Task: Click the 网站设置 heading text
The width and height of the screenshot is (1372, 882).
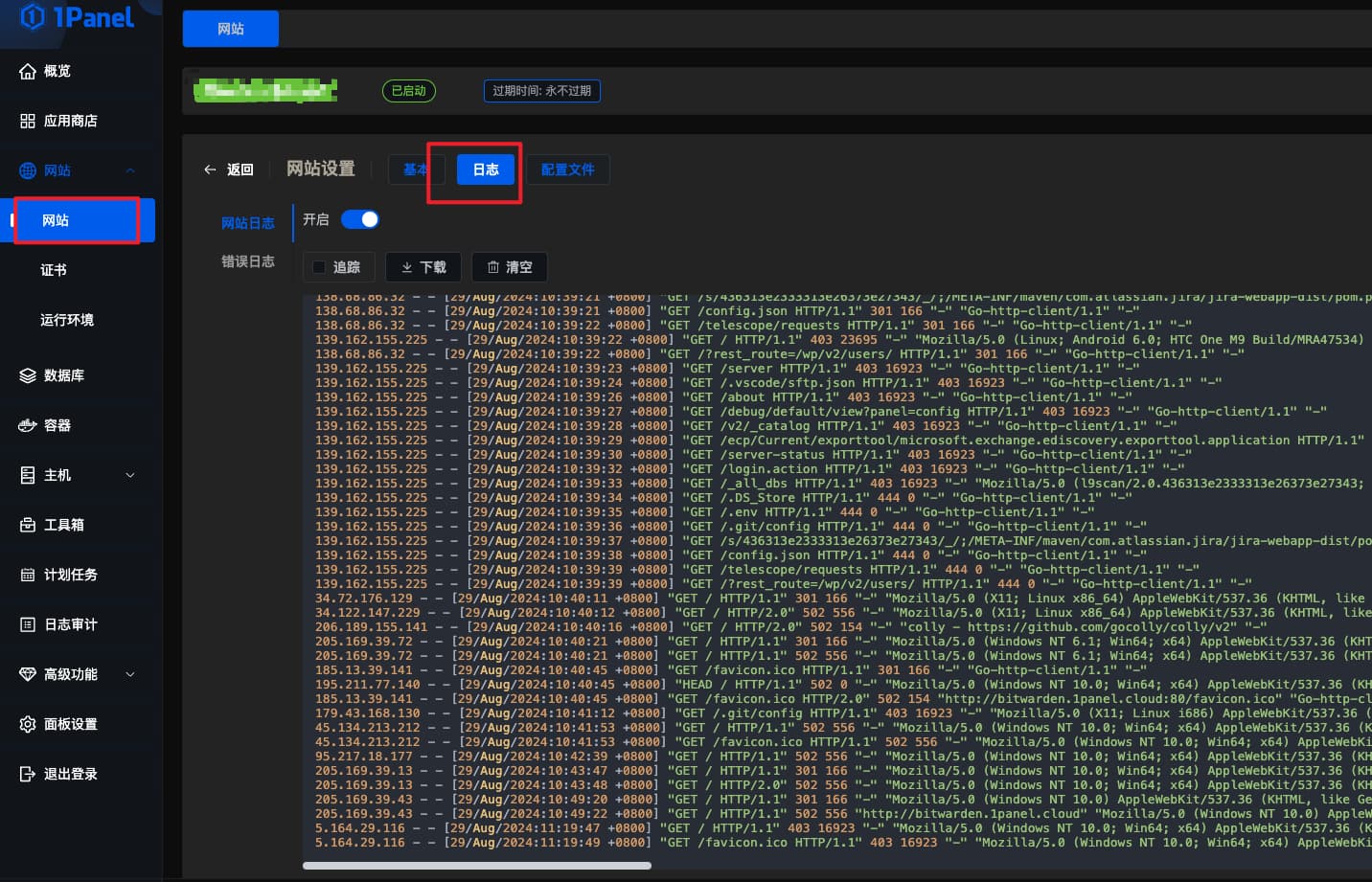Action: 321,169
